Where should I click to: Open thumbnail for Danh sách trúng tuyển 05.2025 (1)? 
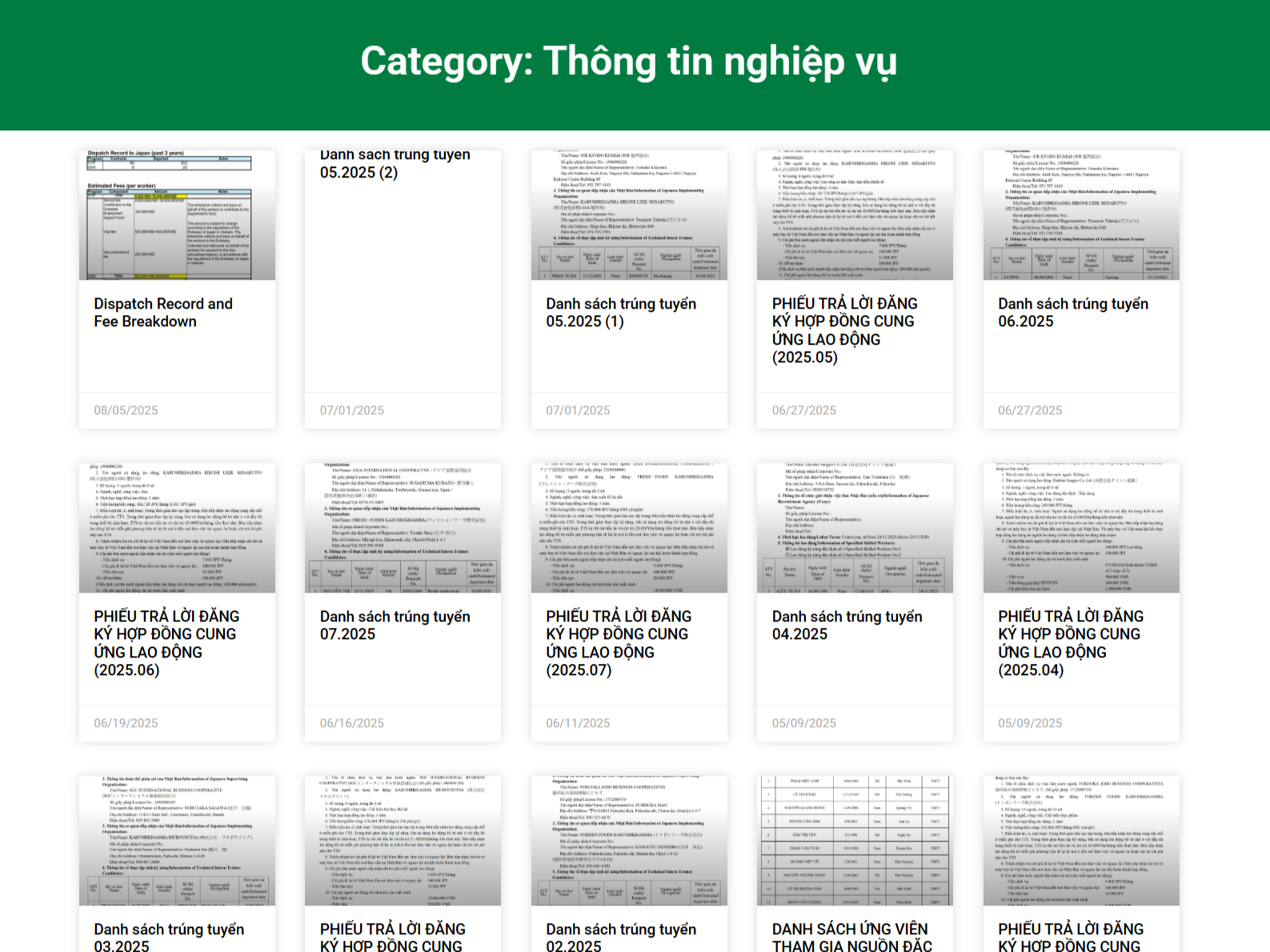tap(629, 215)
